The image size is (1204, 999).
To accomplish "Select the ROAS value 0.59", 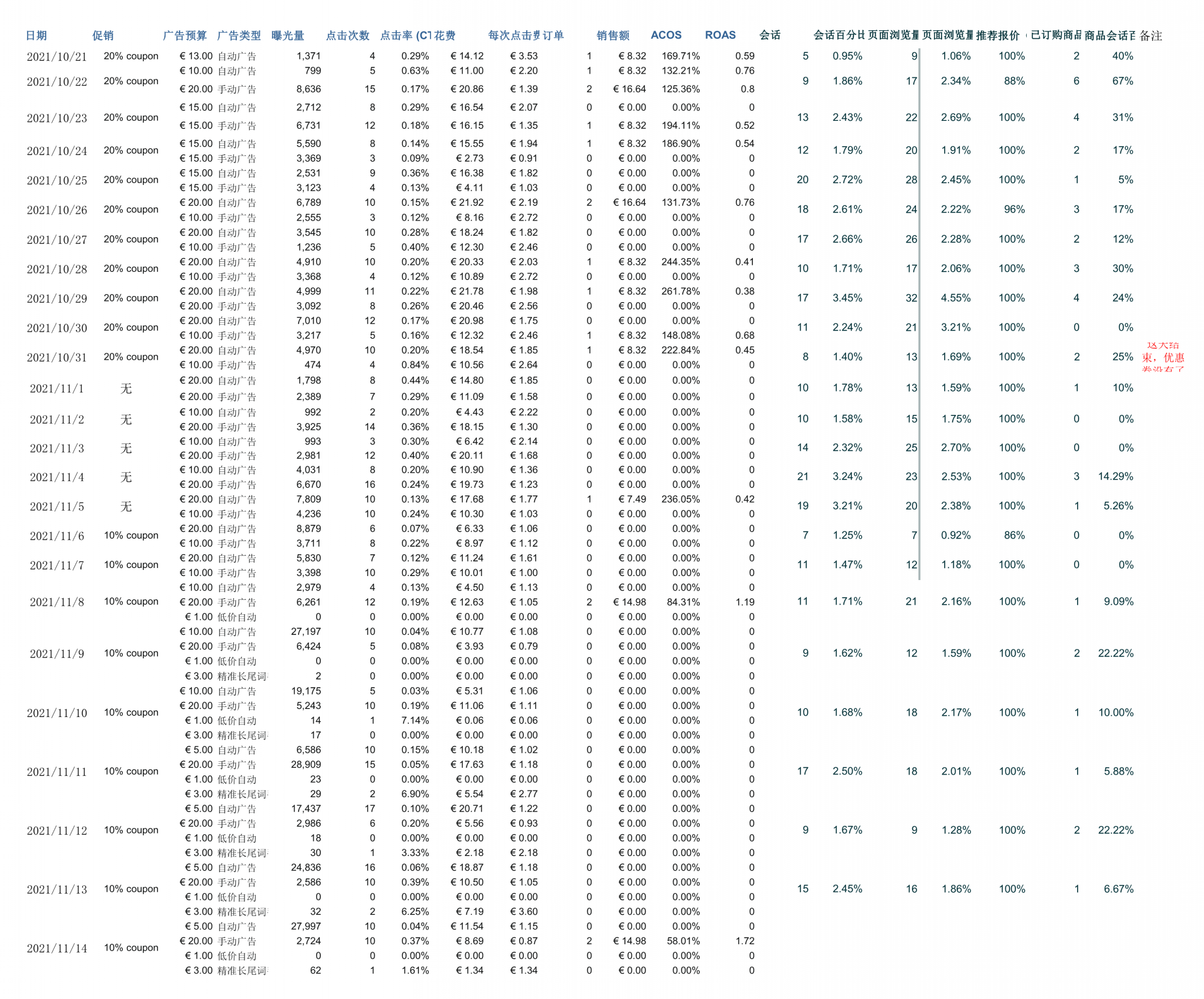I will (x=745, y=56).
